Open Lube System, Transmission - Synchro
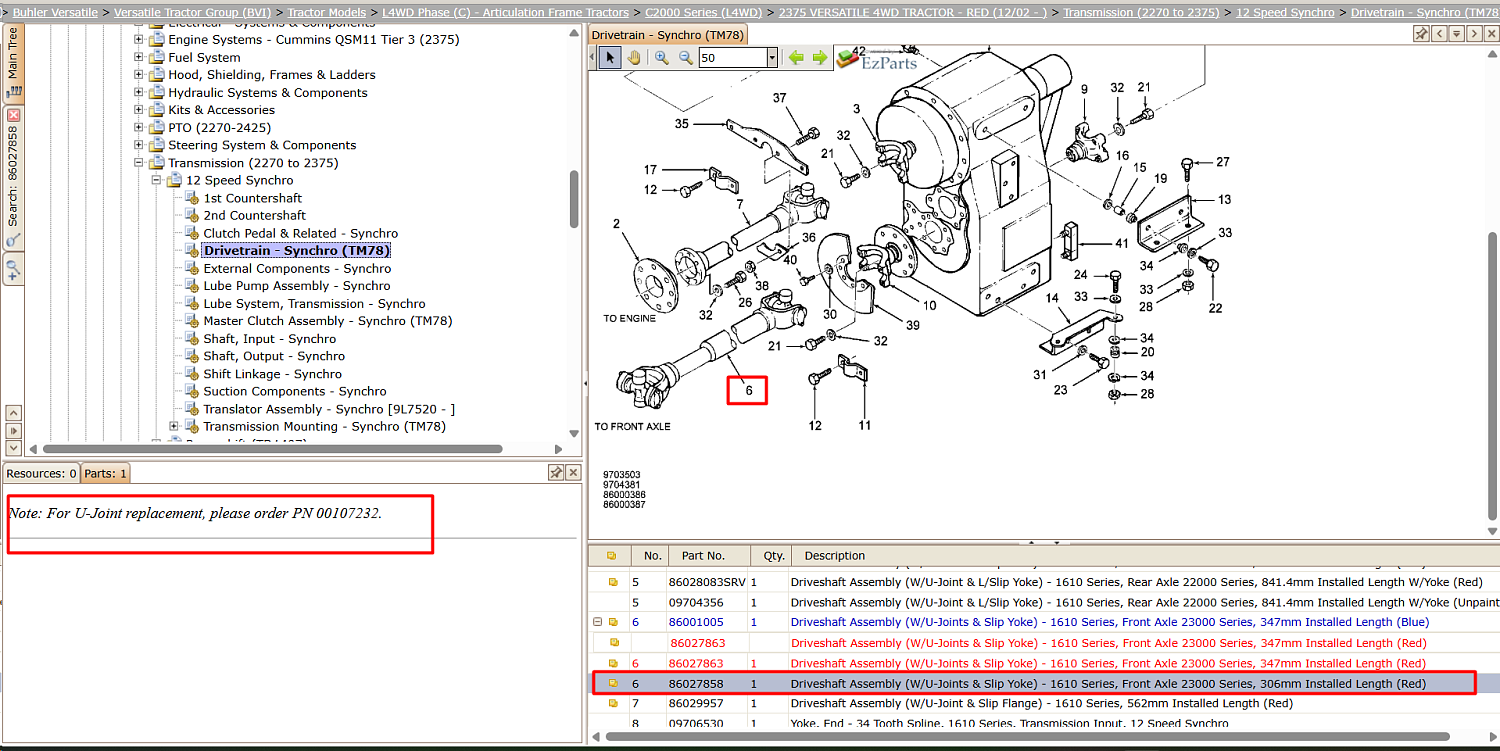The height and width of the screenshot is (751, 1500). 314,304
